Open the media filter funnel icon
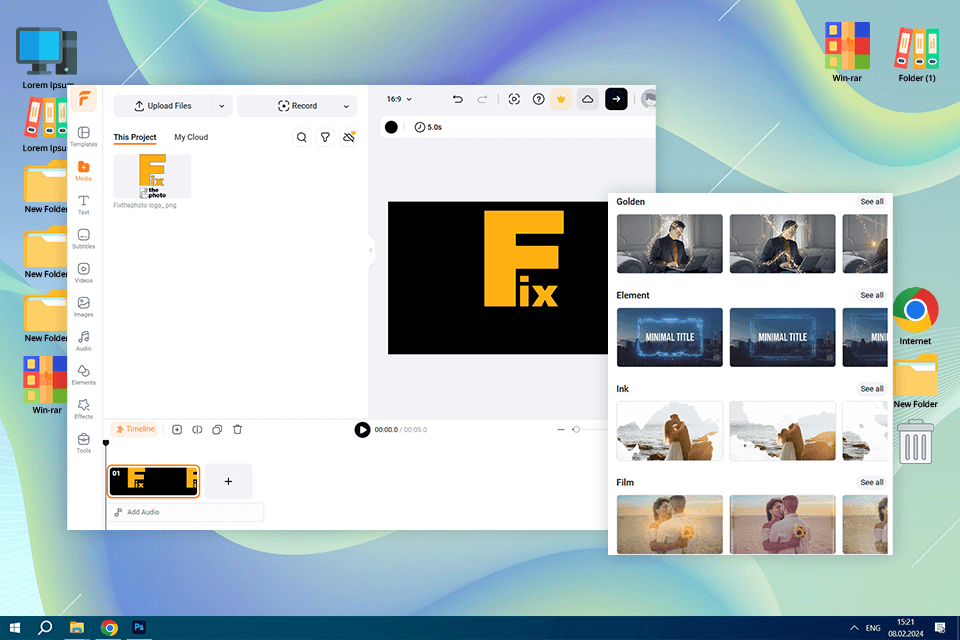960x640 pixels. [x=325, y=137]
